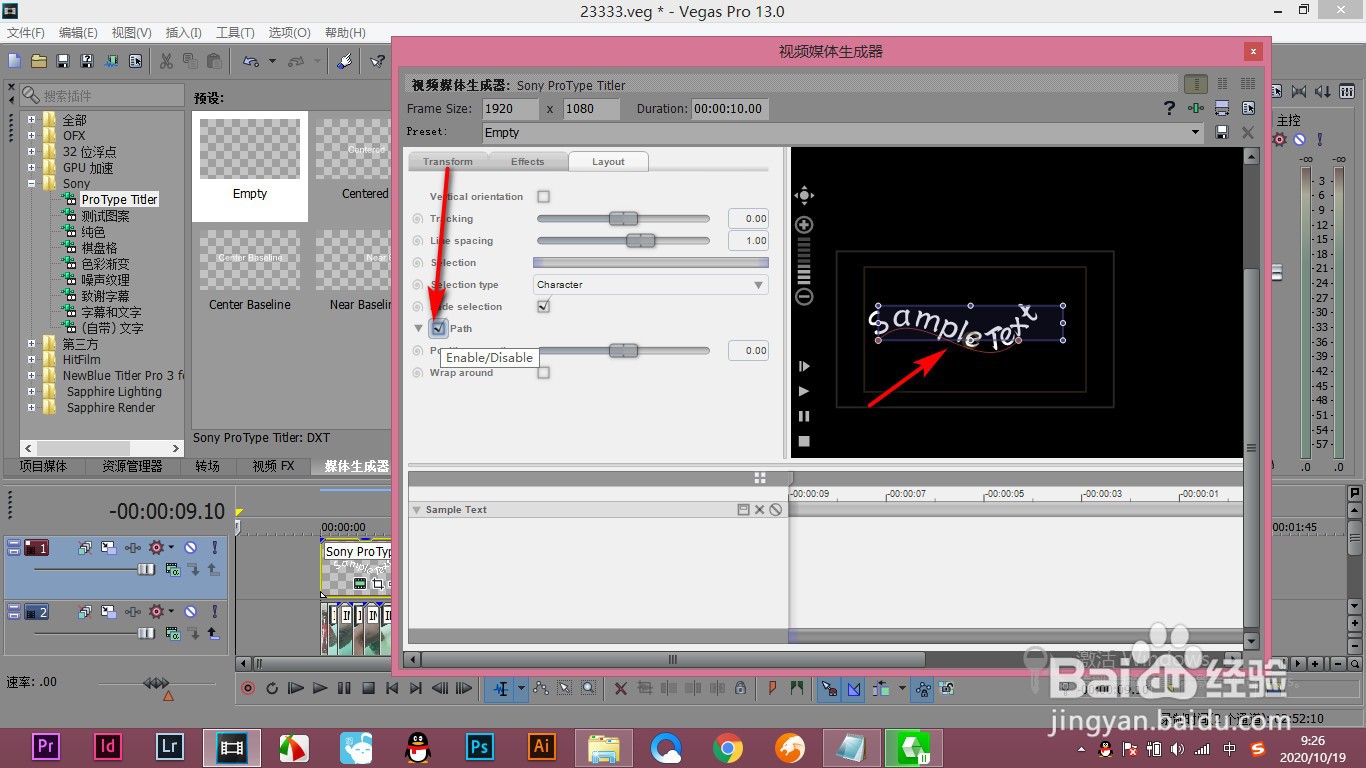The height and width of the screenshot is (768, 1366).
Task: Save preset using floppy icon beside Preset
Action: click(x=1221, y=132)
